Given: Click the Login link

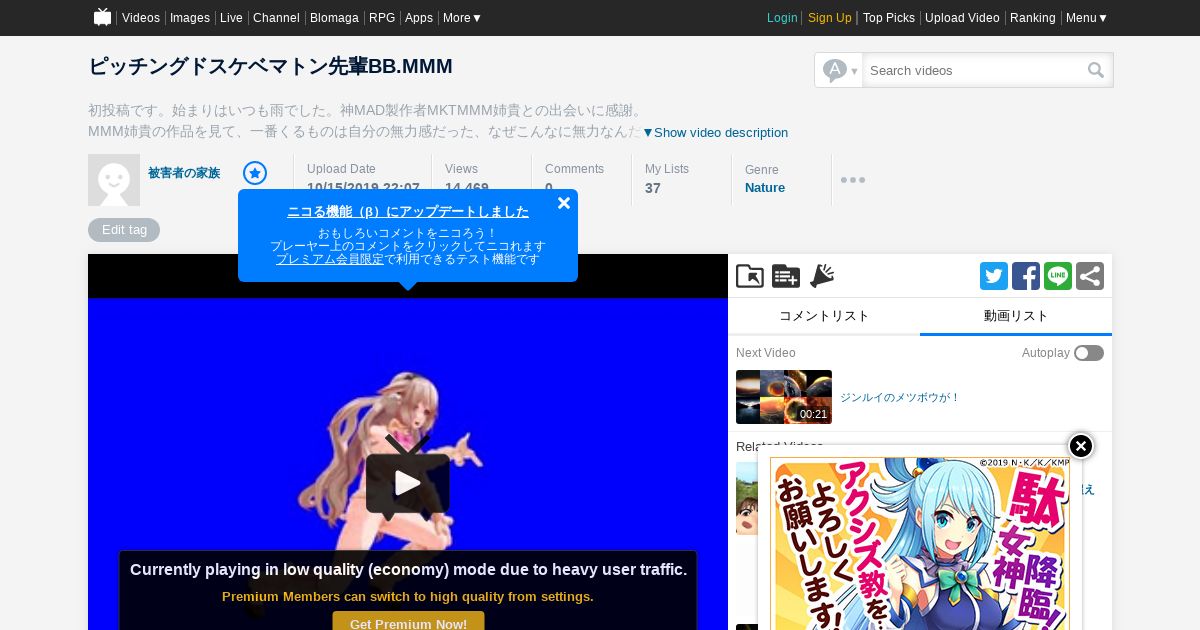Looking at the screenshot, I should [x=782, y=18].
